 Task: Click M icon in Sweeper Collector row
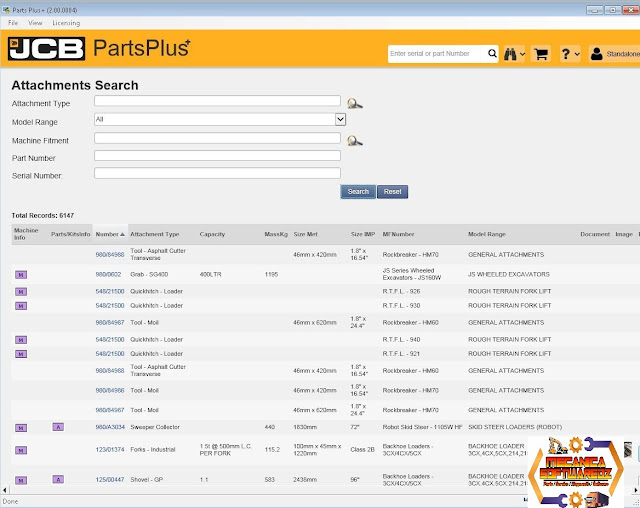(21, 428)
